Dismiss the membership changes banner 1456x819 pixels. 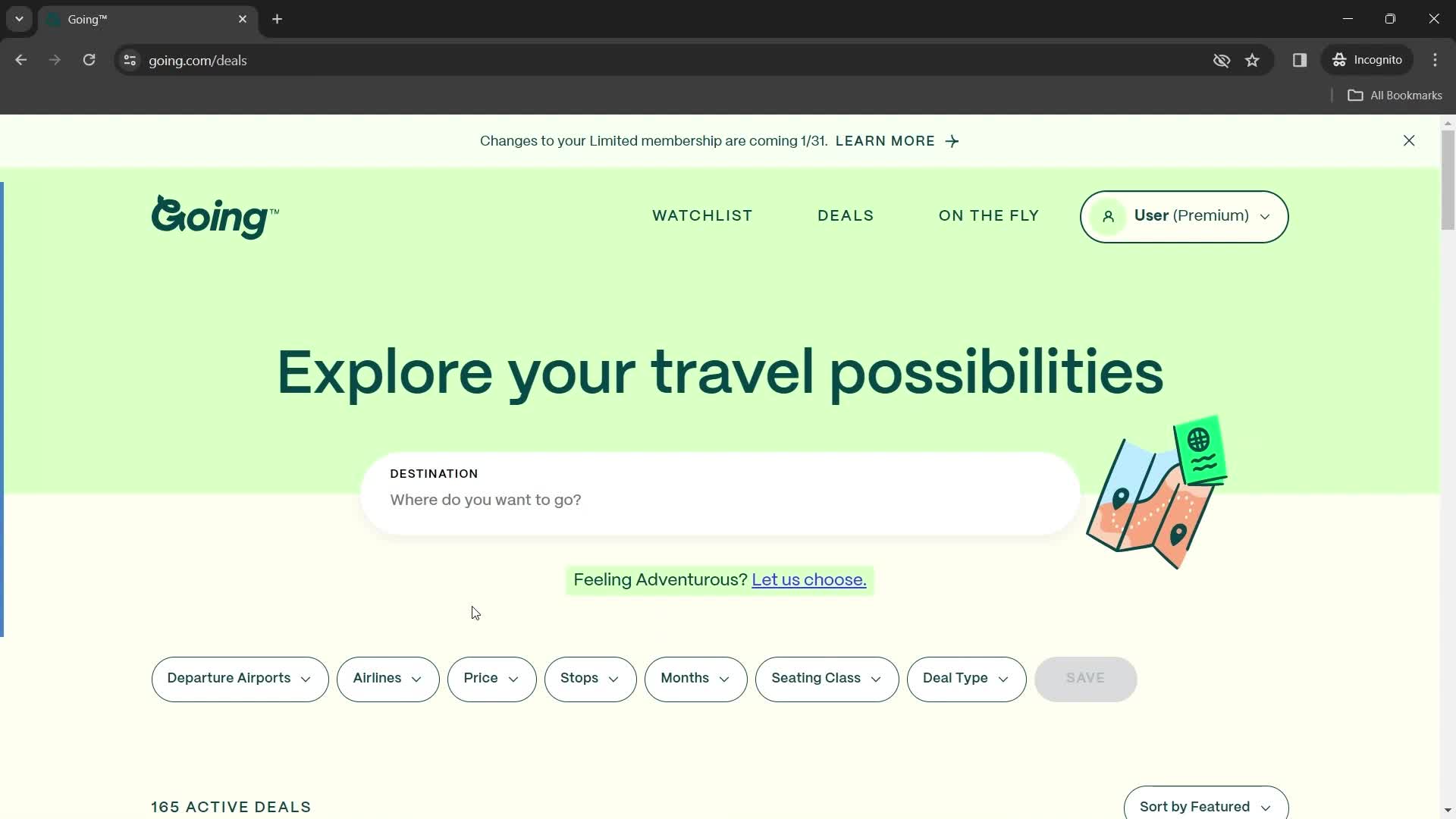tap(1409, 140)
